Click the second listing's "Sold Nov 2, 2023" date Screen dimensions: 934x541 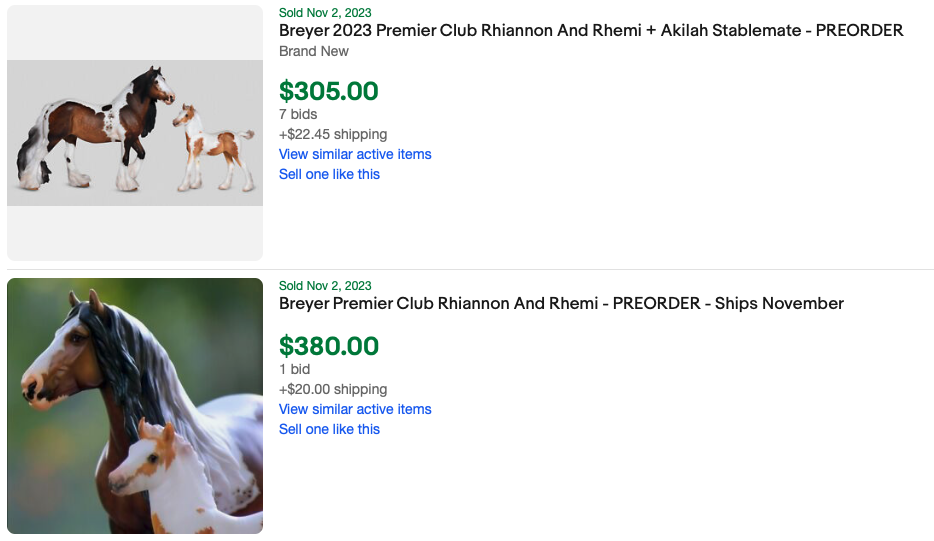tap(325, 286)
